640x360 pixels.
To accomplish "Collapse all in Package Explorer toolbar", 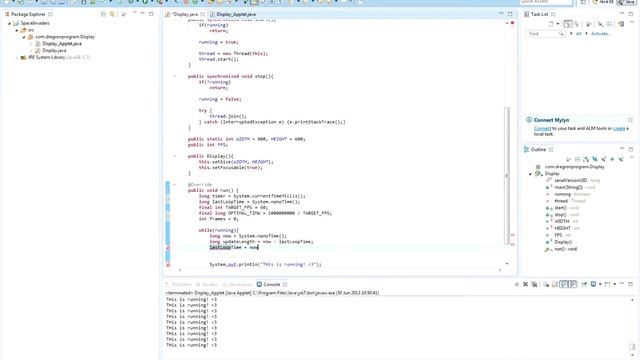I will (x=103, y=14).
